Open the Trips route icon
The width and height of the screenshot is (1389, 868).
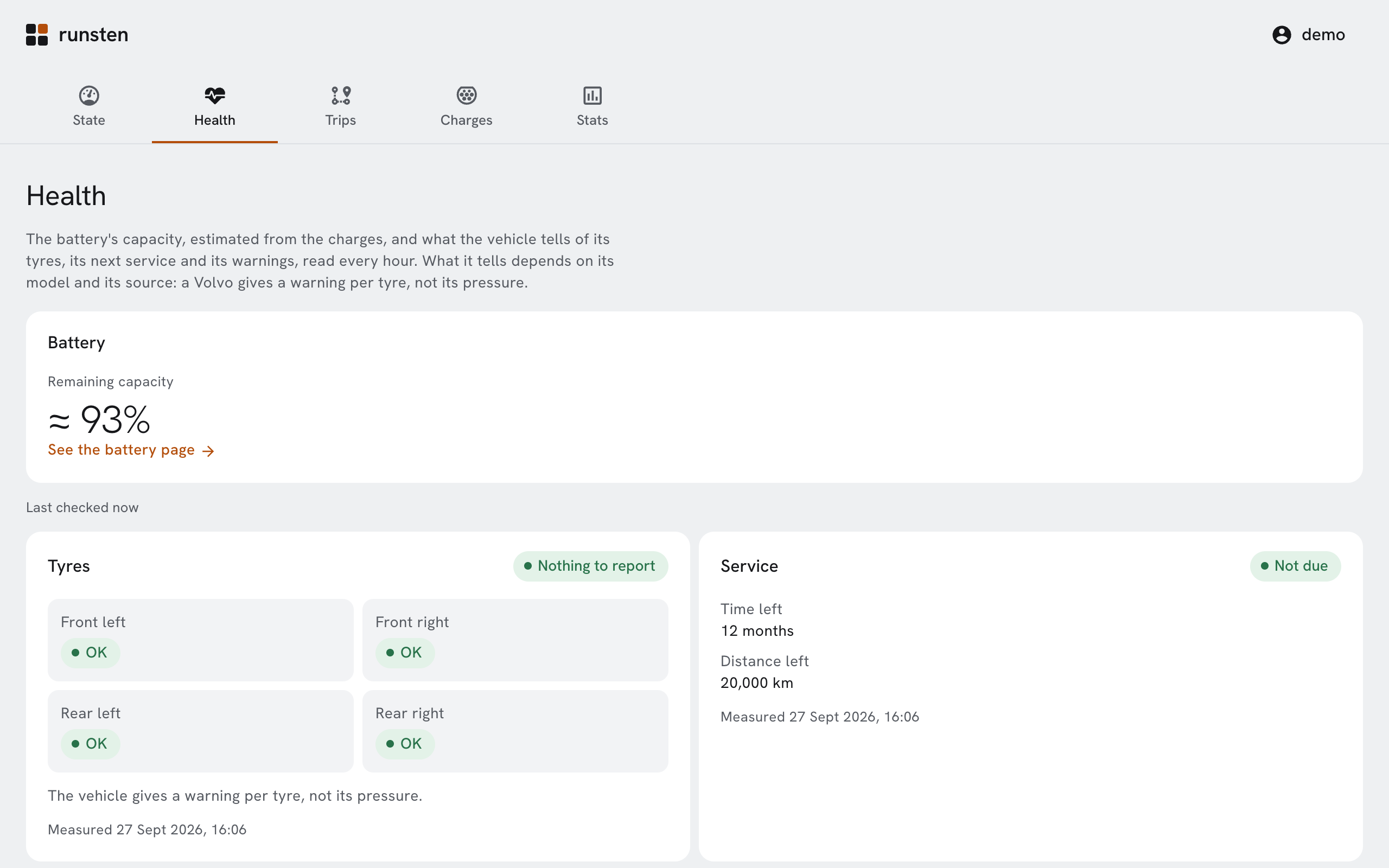click(x=340, y=95)
